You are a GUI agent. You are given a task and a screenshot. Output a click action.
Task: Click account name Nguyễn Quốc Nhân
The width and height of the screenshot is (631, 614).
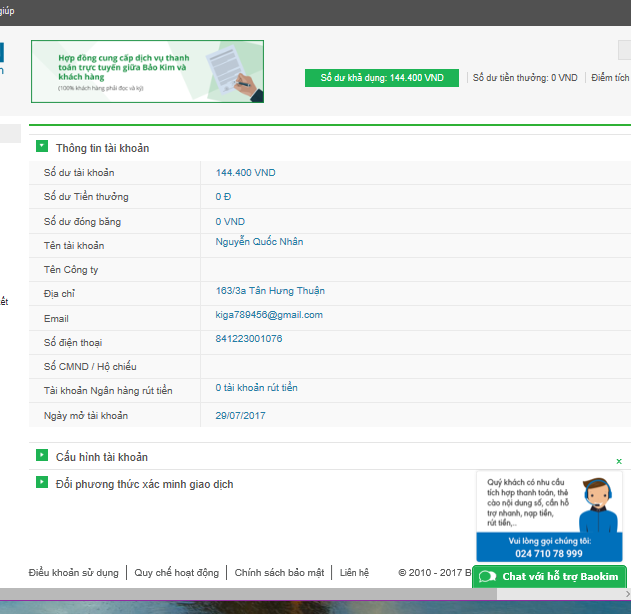[x=259, y=242]
